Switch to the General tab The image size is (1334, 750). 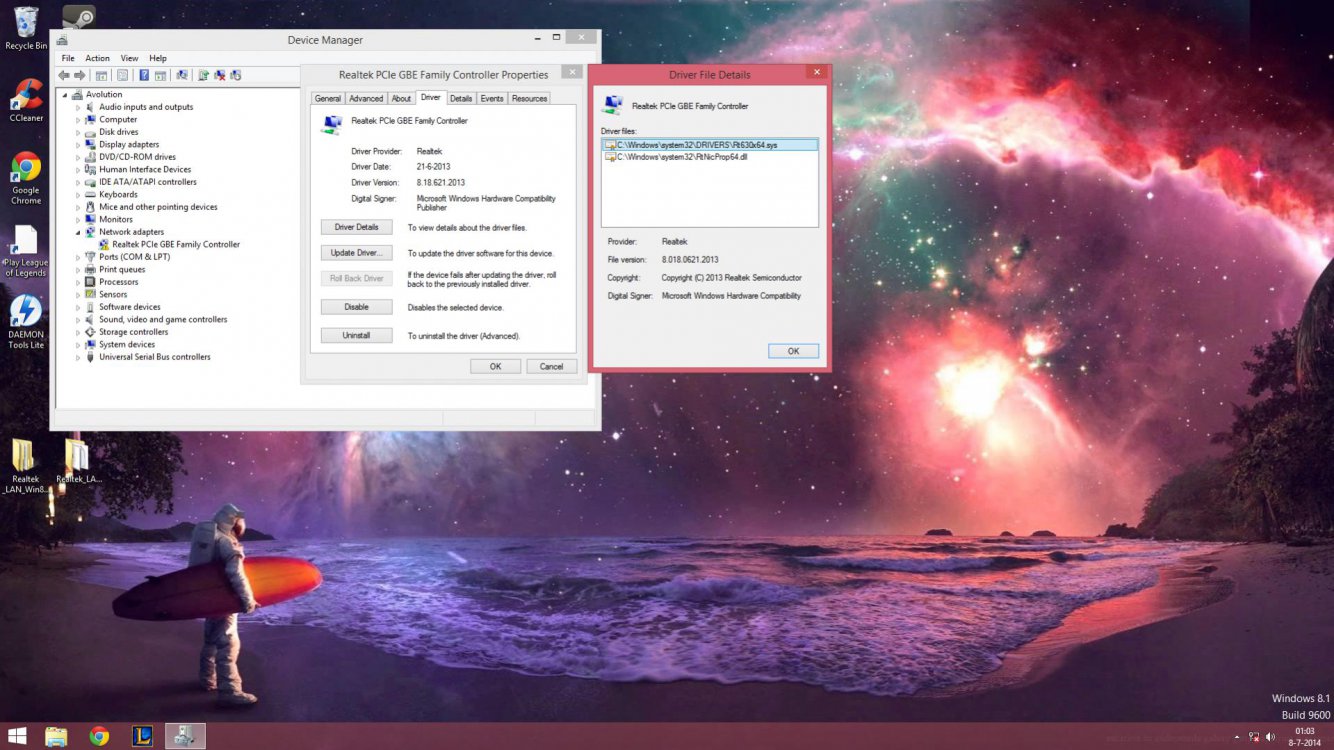(x=328, y=98)
